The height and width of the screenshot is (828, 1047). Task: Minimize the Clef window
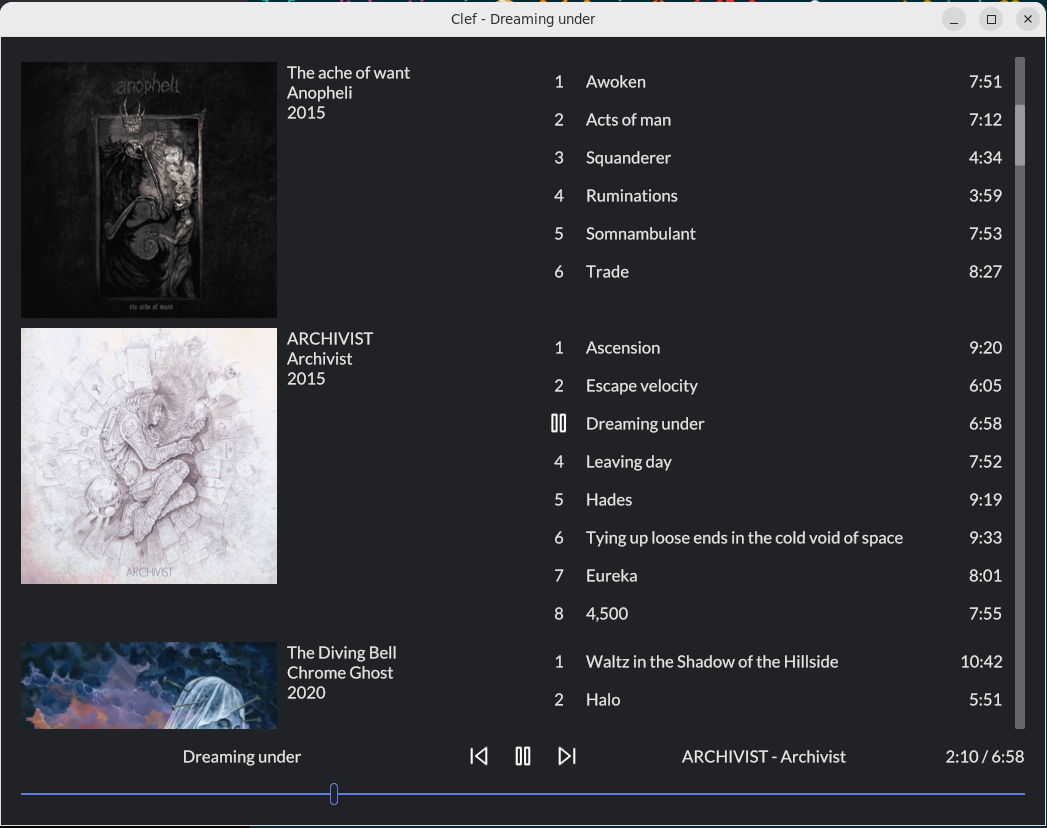954,19
